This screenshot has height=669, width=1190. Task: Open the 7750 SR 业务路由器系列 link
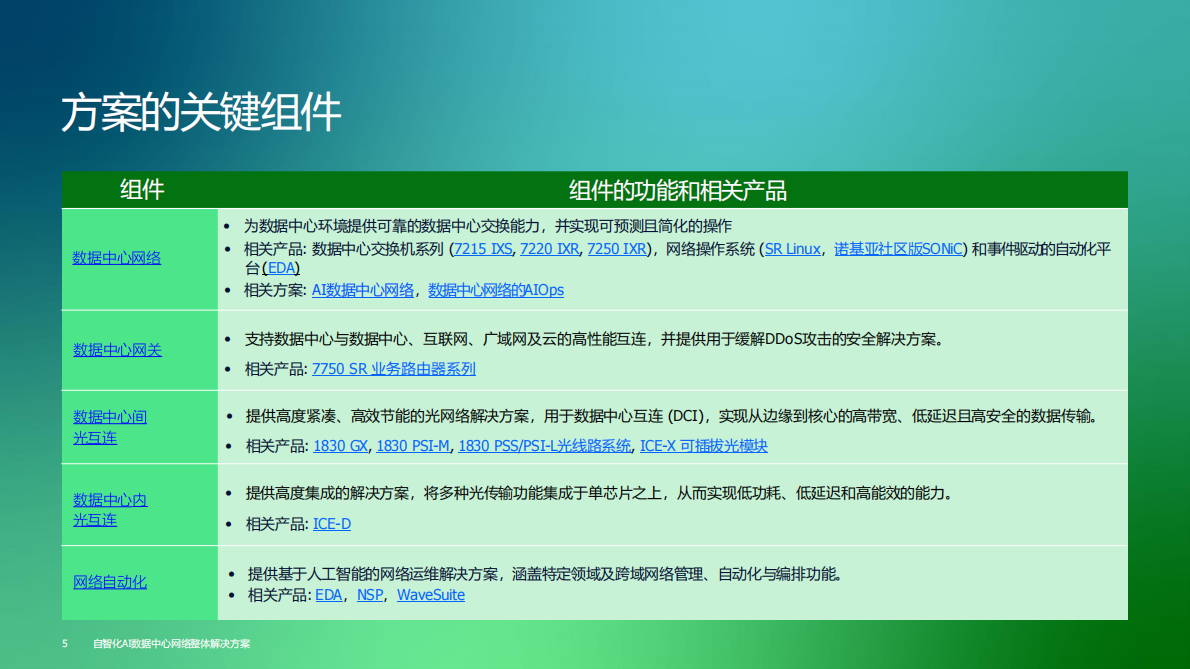point(393,368)
